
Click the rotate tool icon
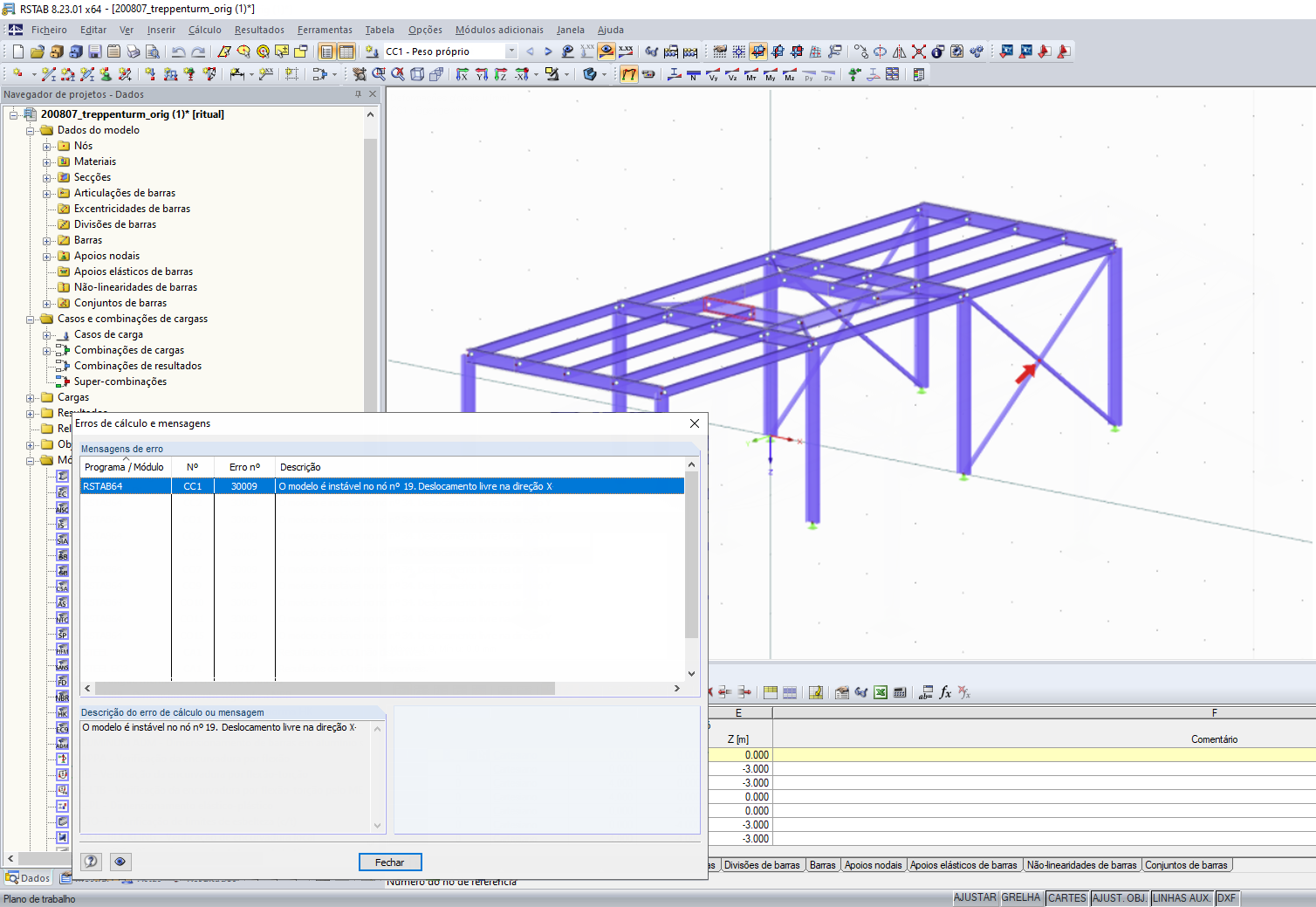(x=881, y=52)
